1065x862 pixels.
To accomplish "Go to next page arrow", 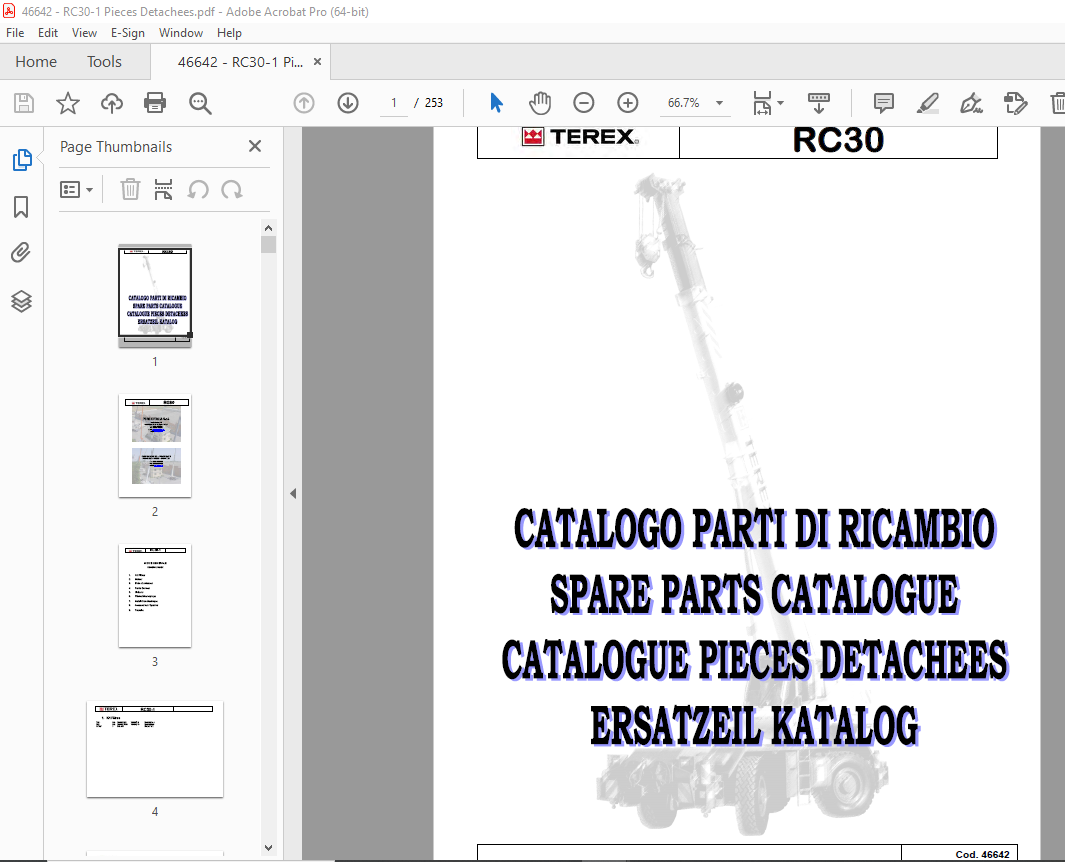I will 348,103.
